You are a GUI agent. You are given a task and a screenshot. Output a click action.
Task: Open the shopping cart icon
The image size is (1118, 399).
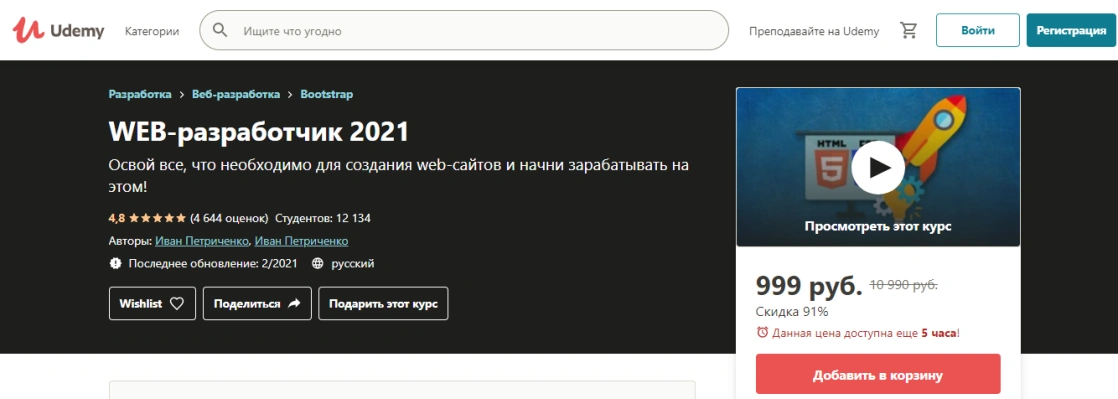pos(908,31)
